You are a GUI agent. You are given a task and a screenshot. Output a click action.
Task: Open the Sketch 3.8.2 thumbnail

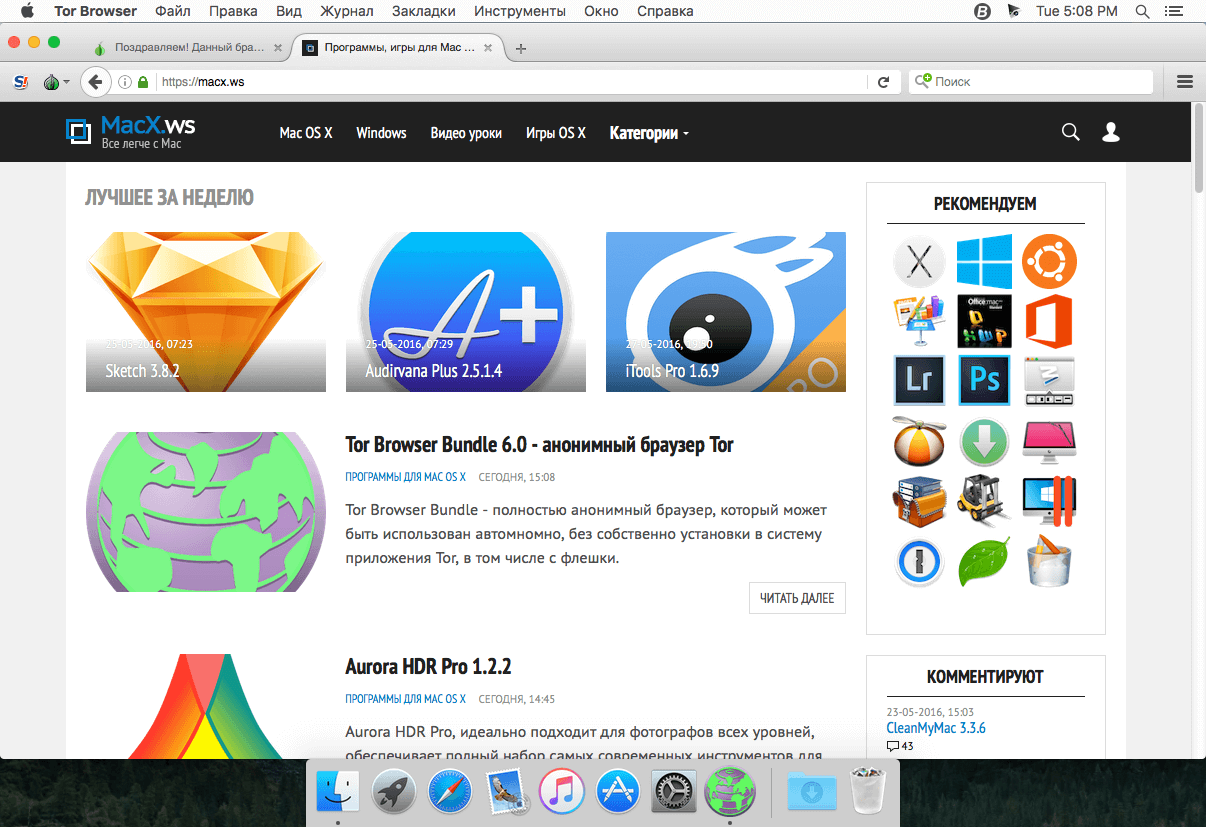pos(206,312)
